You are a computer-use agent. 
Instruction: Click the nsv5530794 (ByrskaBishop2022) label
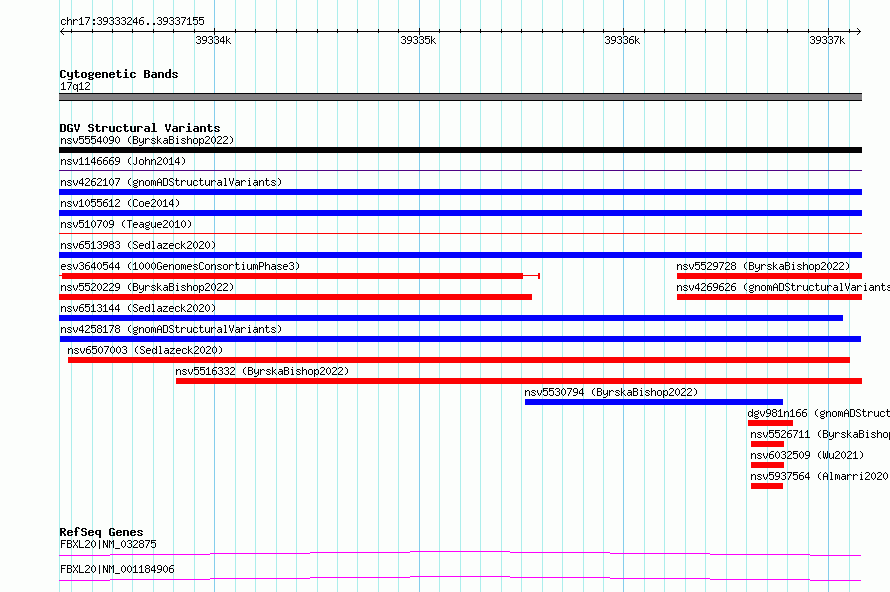[x=611, y=392]
